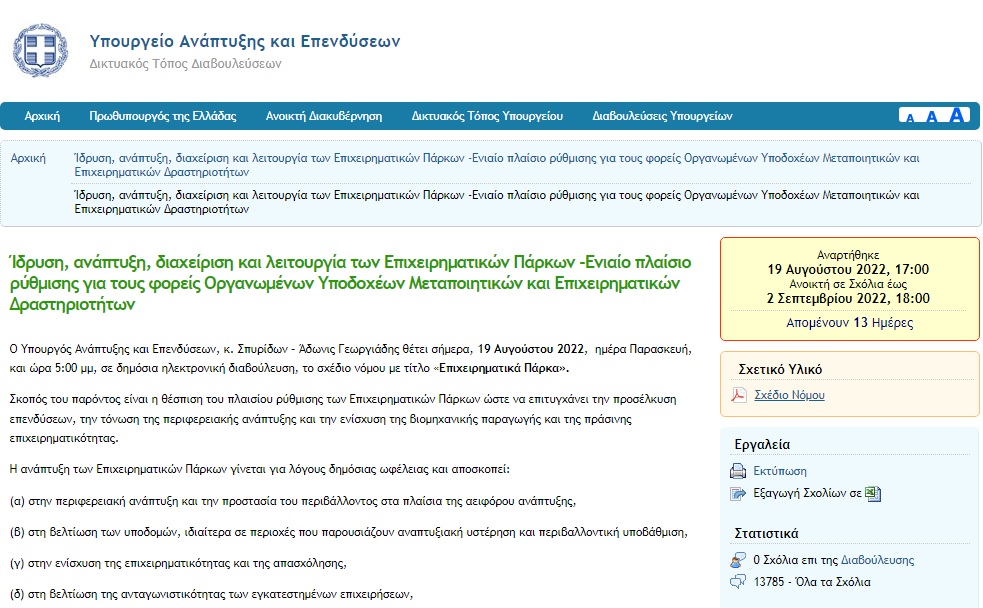Click list item (γ) στην ενίσχυση της επιχειρηματικότητας
Viewport: 983px width, 608px height.
coord(178,563)
